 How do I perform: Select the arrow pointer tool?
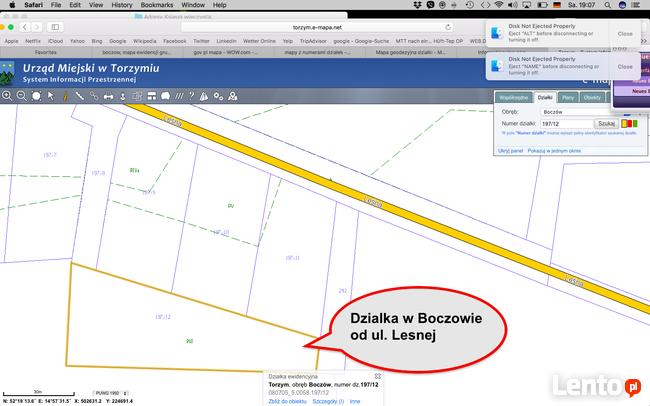(x=51, y=96)
